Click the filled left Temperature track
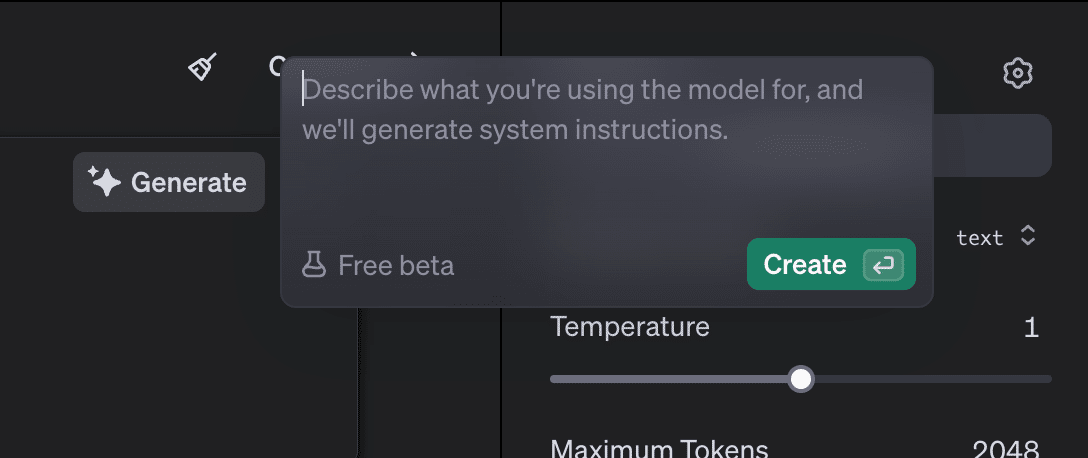The width and height of the screenshot is (1088, 458). pos(670,379)
